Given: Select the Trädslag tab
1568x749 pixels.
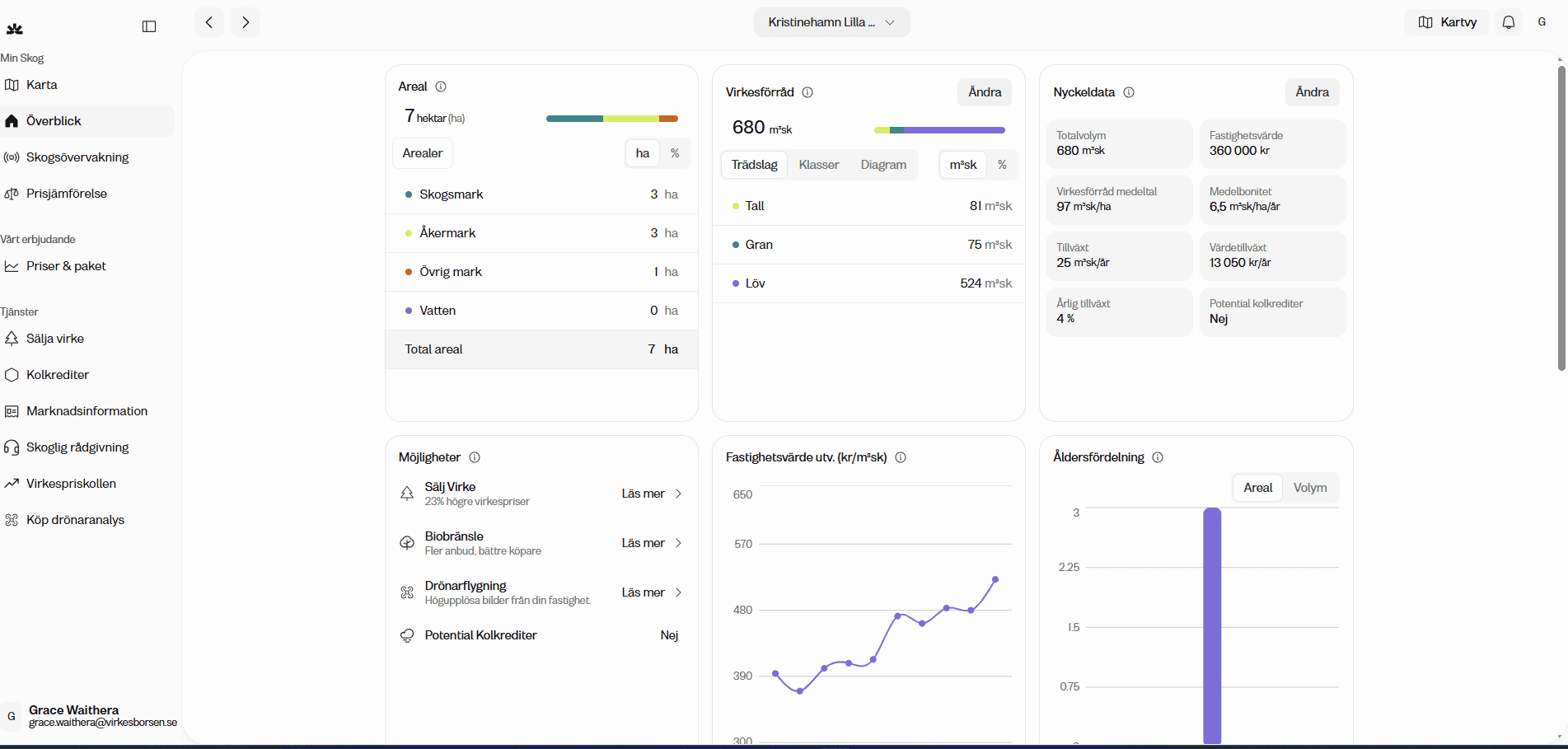Looking at the screenshot, I should click(755, 165).
